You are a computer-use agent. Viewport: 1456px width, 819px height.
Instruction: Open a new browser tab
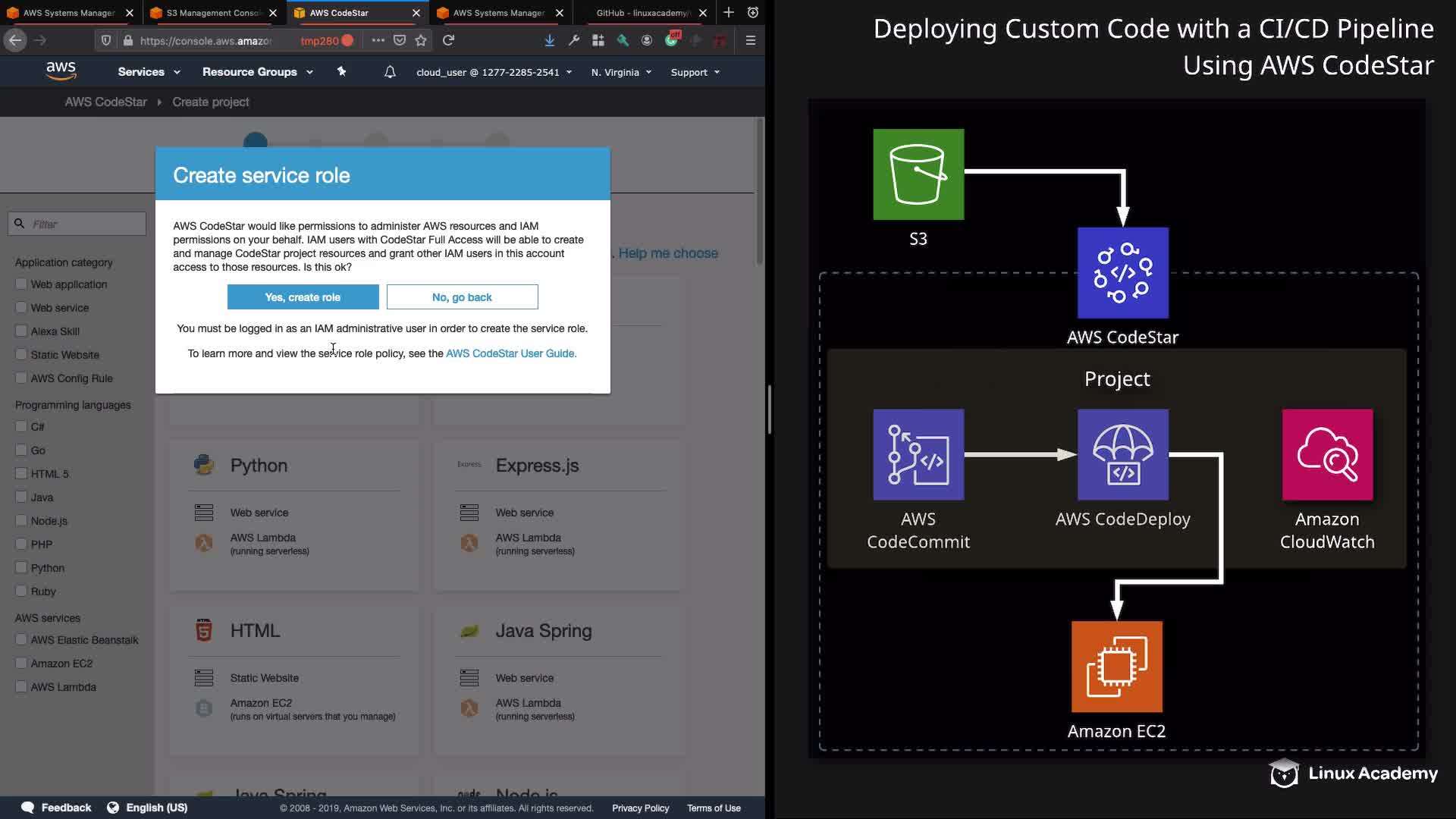point(728,12)
